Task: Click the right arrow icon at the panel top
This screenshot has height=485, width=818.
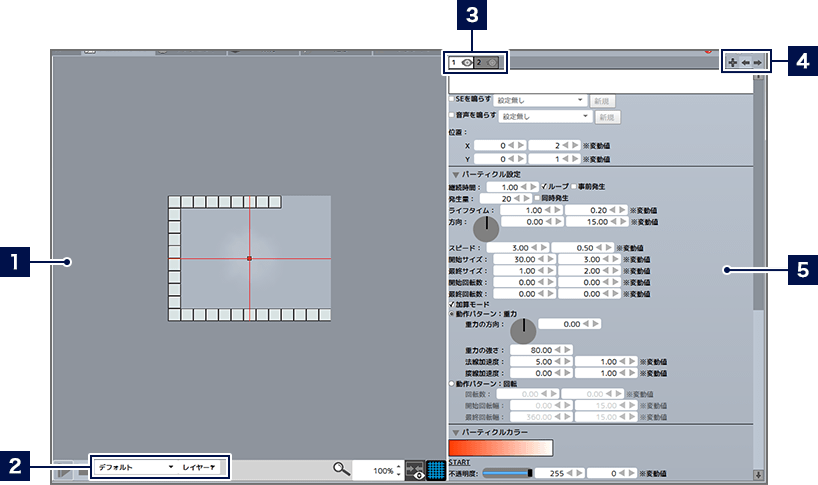Action: coord(758,62)
